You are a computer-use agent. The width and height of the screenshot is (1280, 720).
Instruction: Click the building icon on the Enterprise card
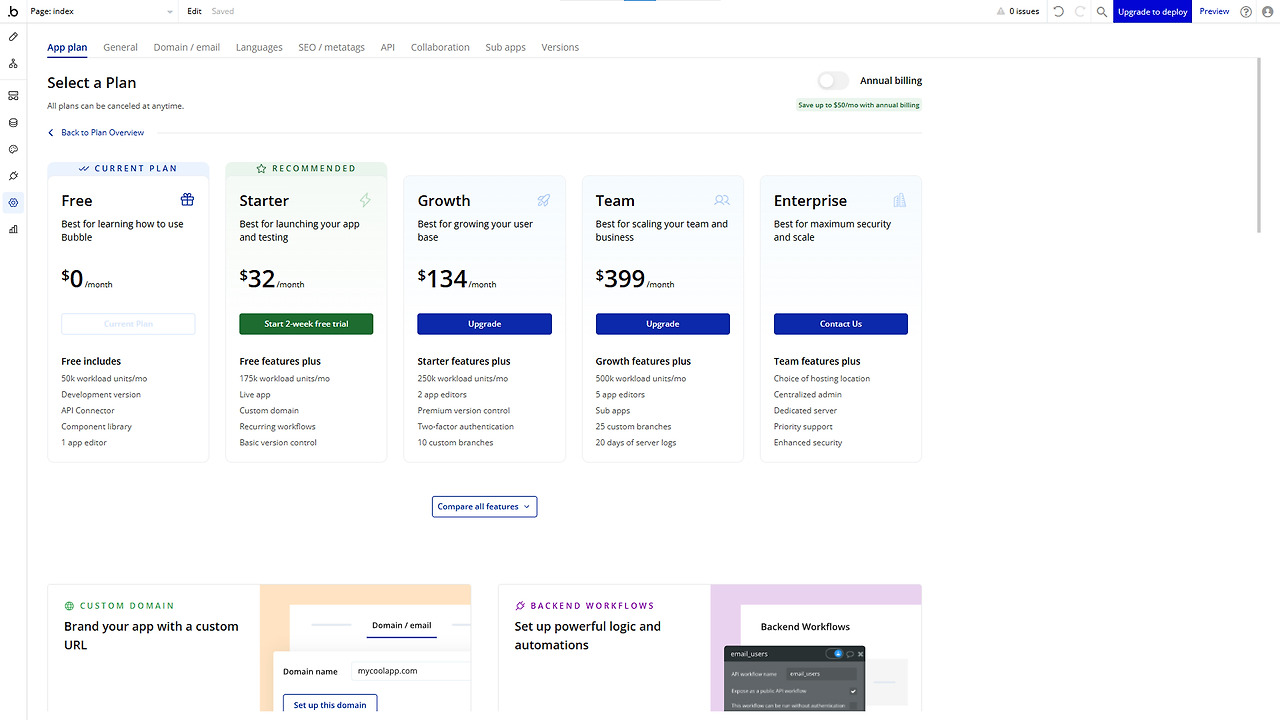click(x=899, y=200)
